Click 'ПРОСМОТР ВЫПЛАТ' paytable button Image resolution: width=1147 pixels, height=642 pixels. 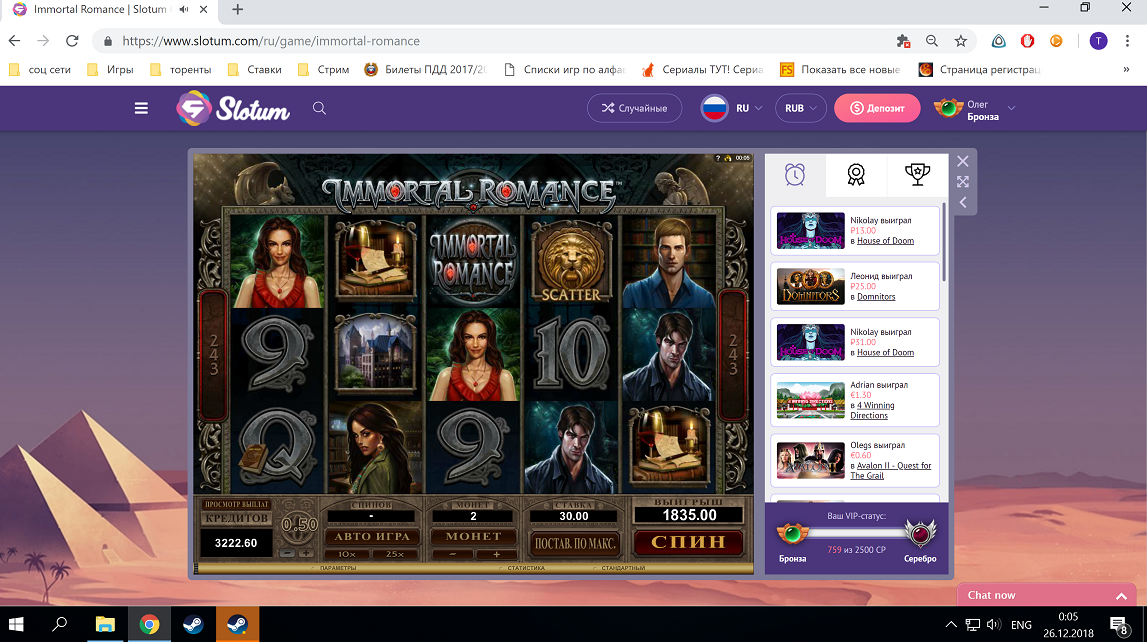236,505
